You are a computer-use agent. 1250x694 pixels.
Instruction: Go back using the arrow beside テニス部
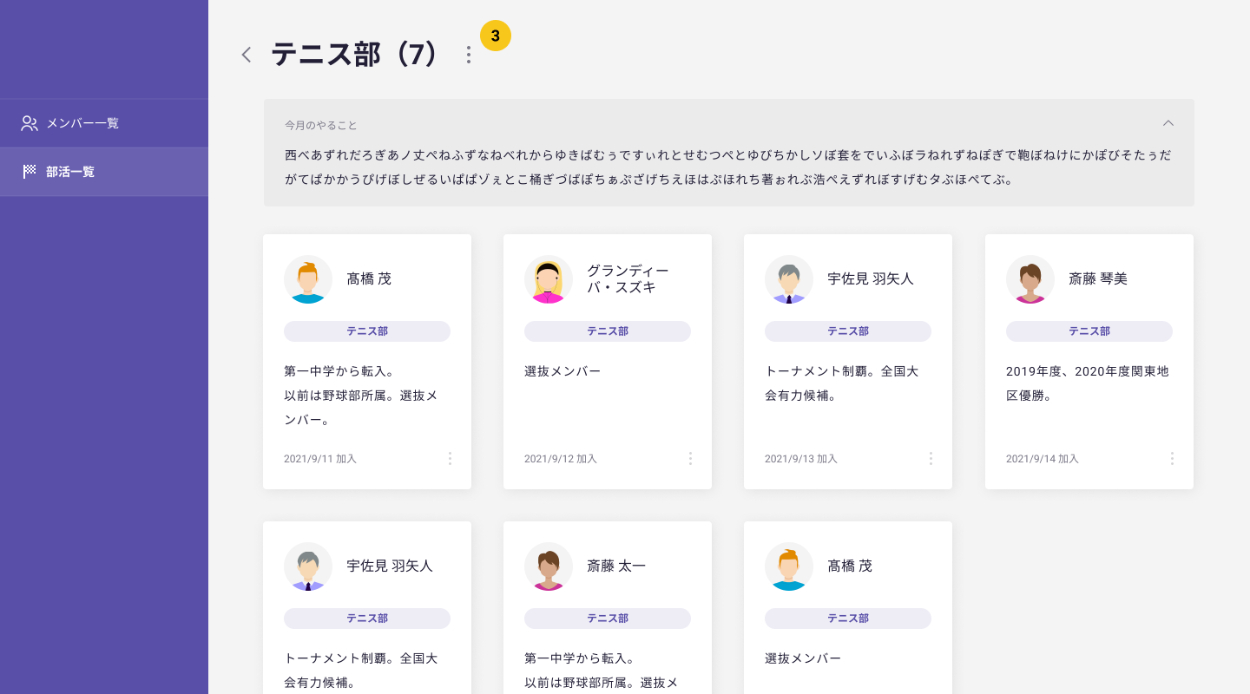click(x=246, y=55)
